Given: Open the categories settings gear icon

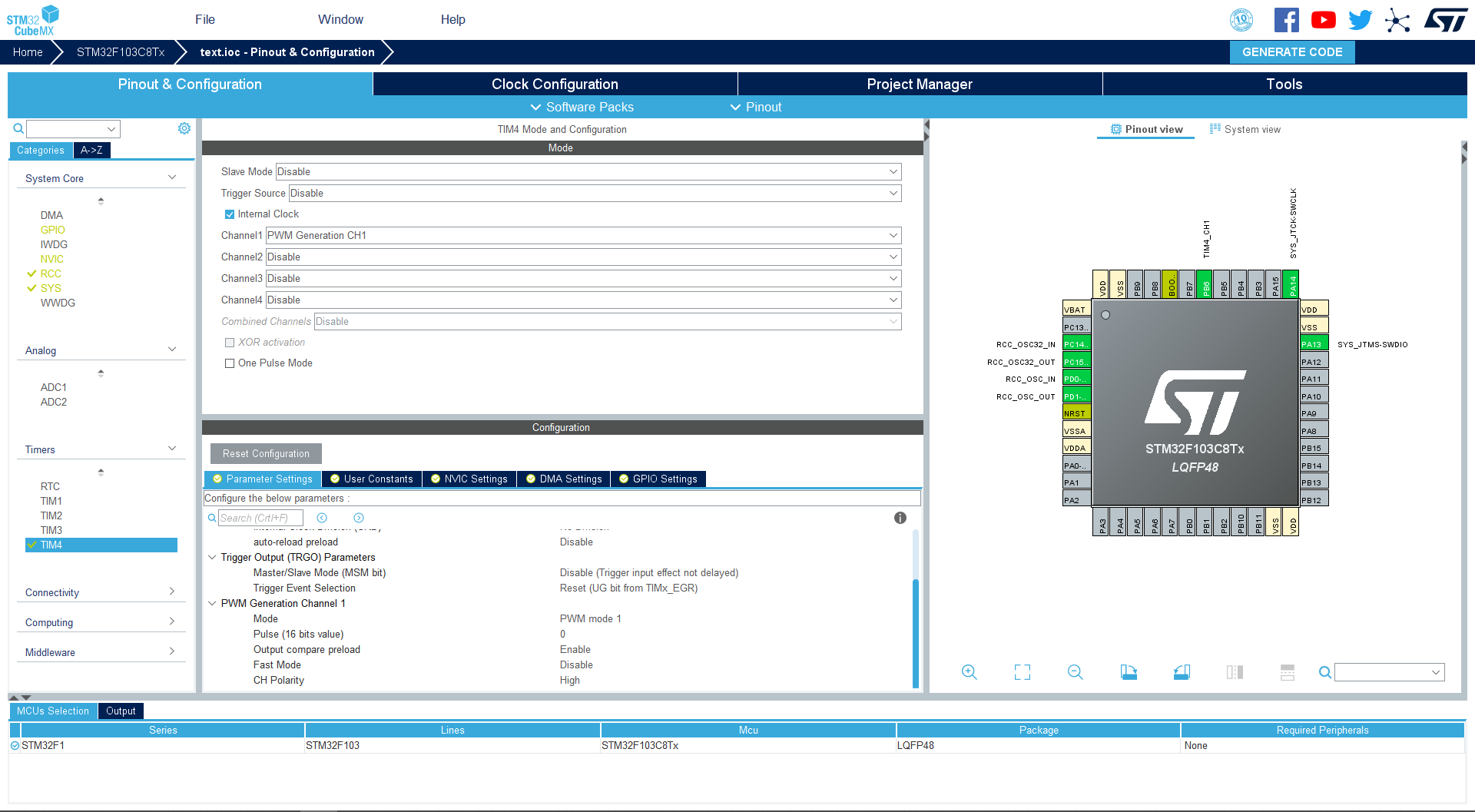Looking at the screenshot, I should pyautogui.click(x=184, y=128).
